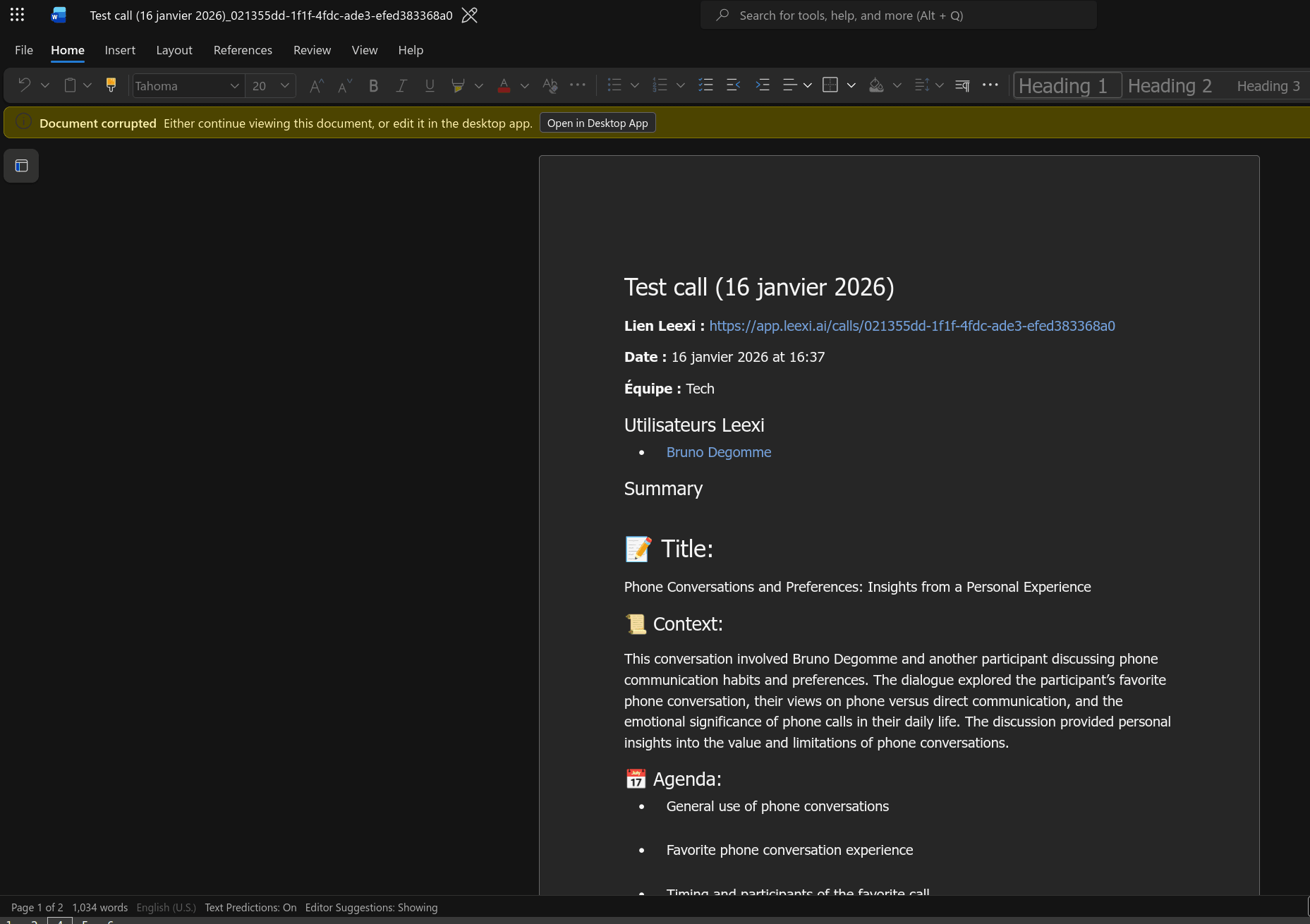Image resolution: width=1310 pixels, height=924 pixels.
Task: Click the Open in Desktop App button
Action: point(597,122)
